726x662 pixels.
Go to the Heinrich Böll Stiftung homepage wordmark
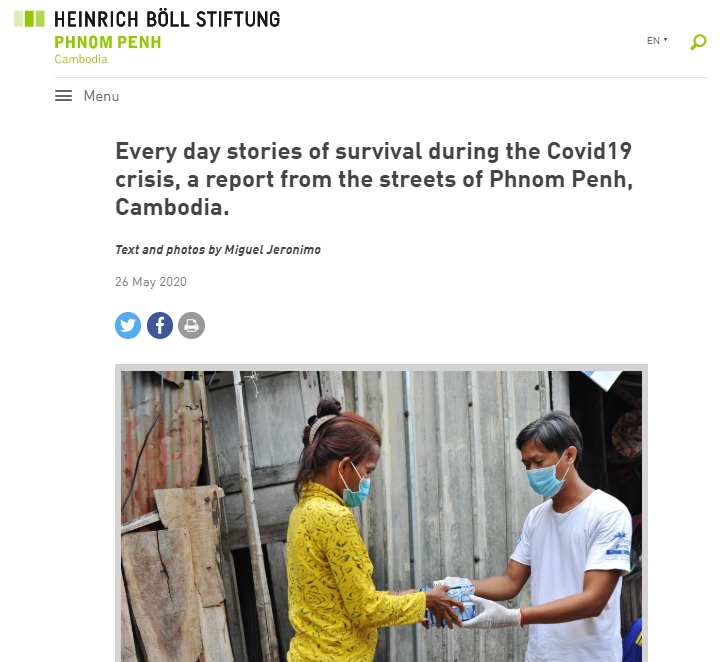[x=167, y=19]
